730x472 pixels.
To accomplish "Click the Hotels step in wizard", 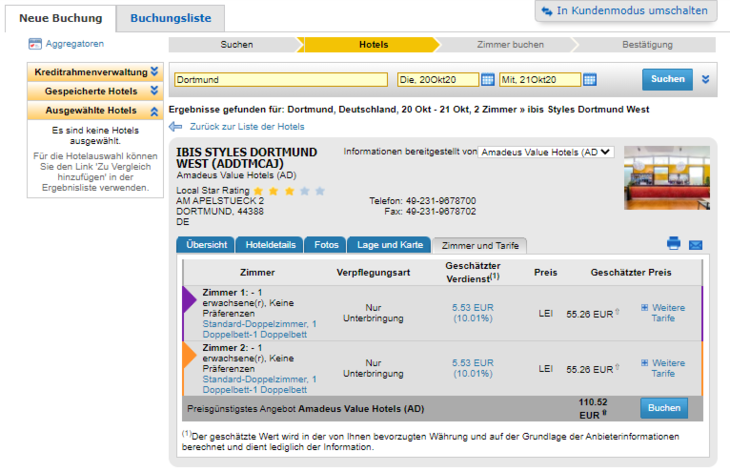I will point(373,45).
